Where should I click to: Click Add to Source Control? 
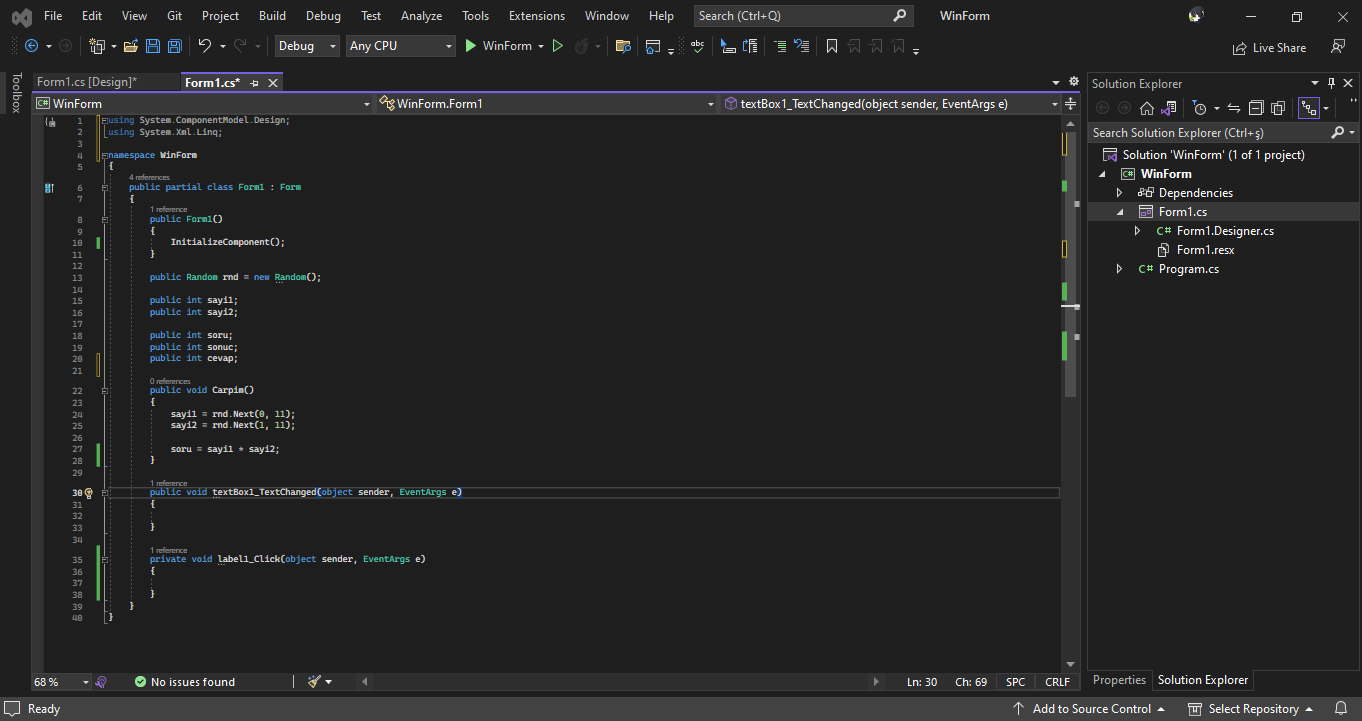[x=1091, y=709]
